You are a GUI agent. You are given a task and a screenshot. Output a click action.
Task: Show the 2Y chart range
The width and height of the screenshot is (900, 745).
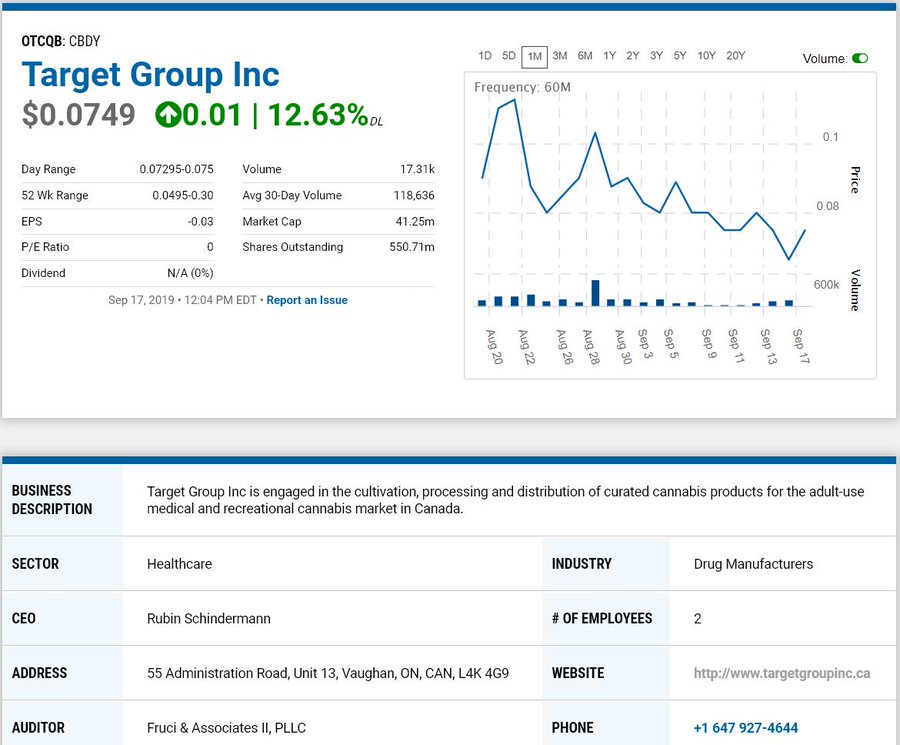(x=633, y=56)
